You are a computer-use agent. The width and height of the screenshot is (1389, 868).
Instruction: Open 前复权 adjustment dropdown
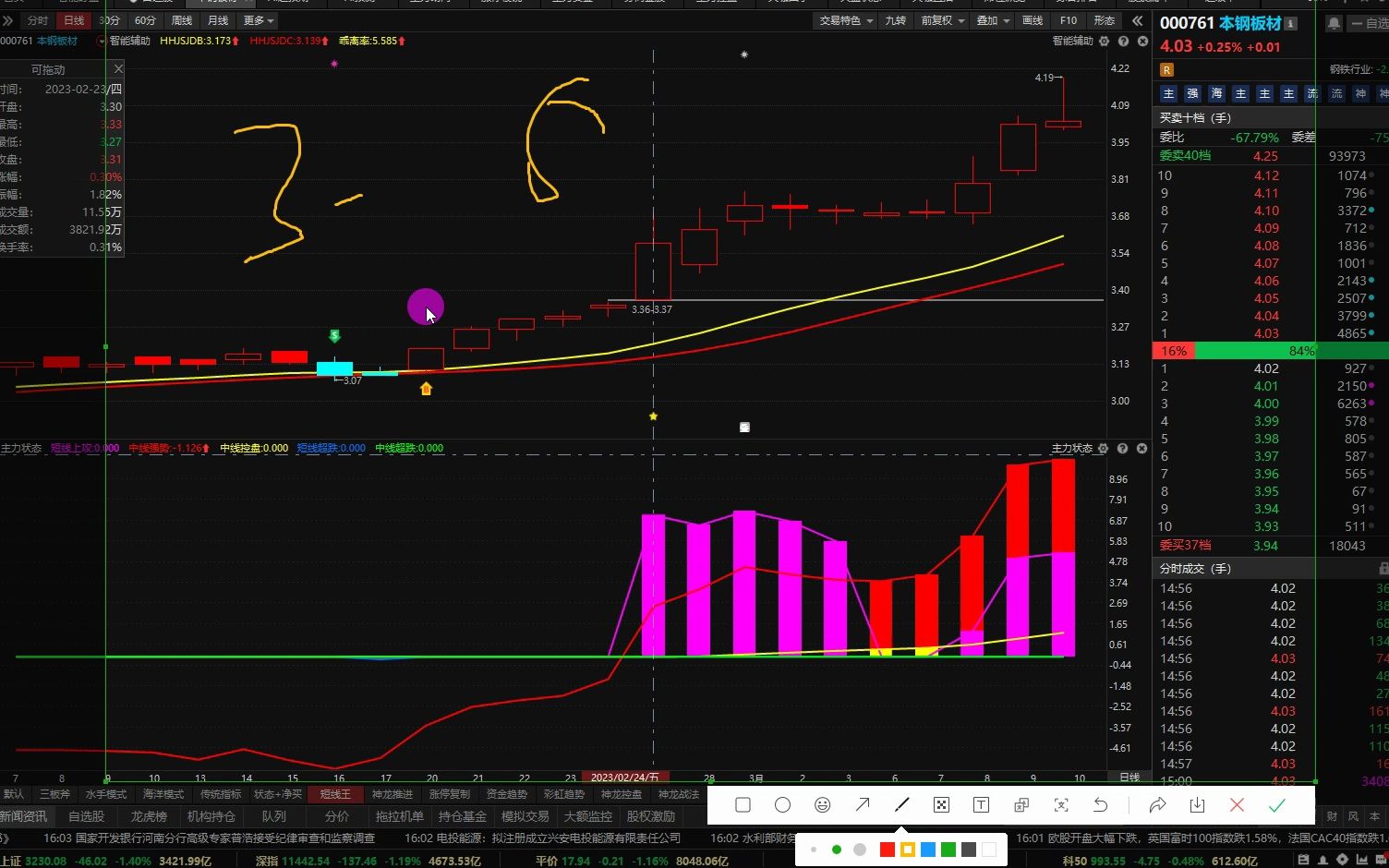point(943,20)
